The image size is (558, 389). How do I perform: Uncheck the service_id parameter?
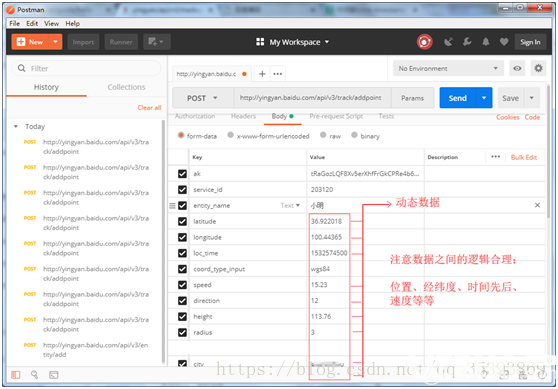pos(182,190)
